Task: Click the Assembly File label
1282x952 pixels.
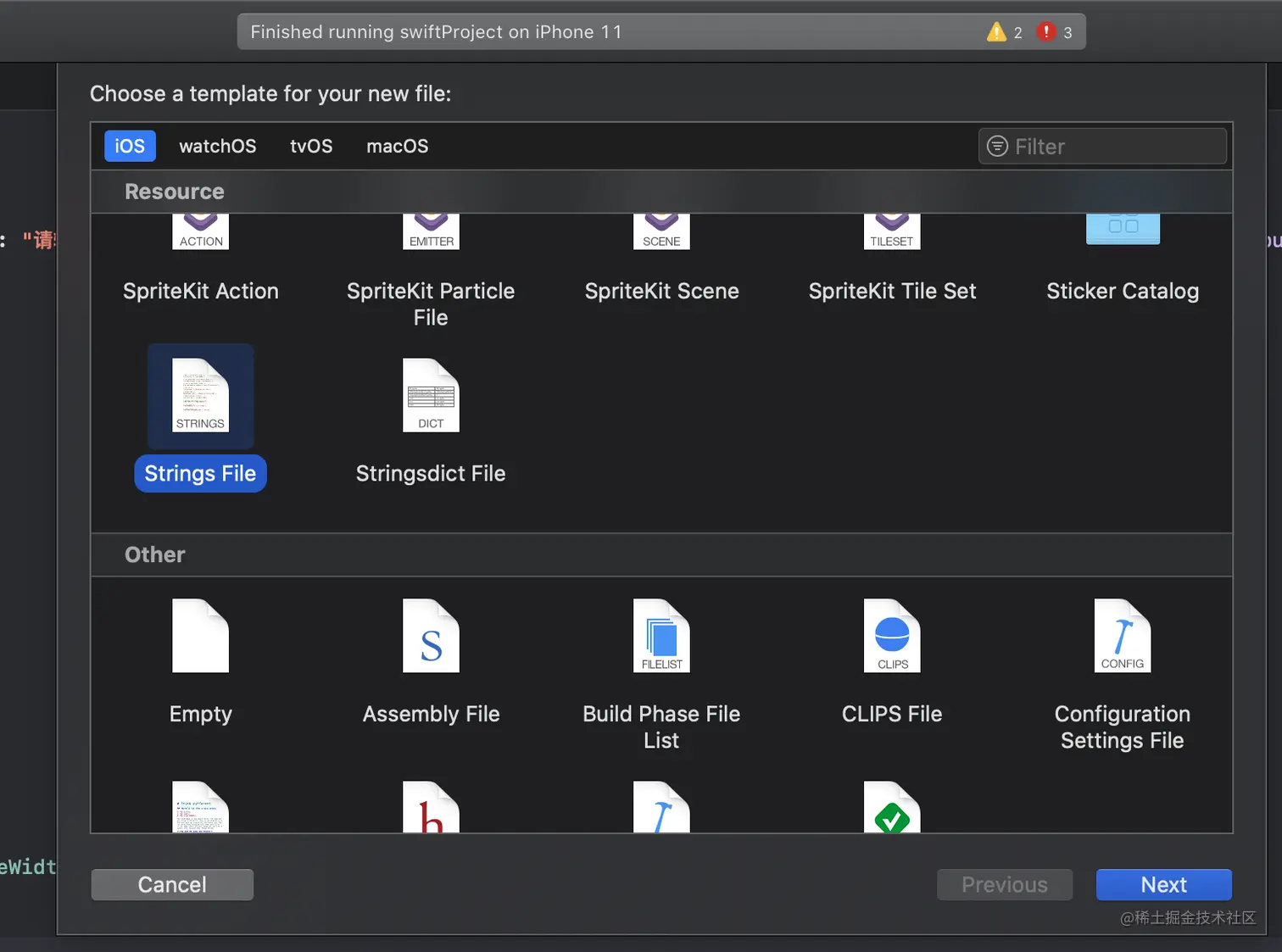Action: [x=431, y=714]
